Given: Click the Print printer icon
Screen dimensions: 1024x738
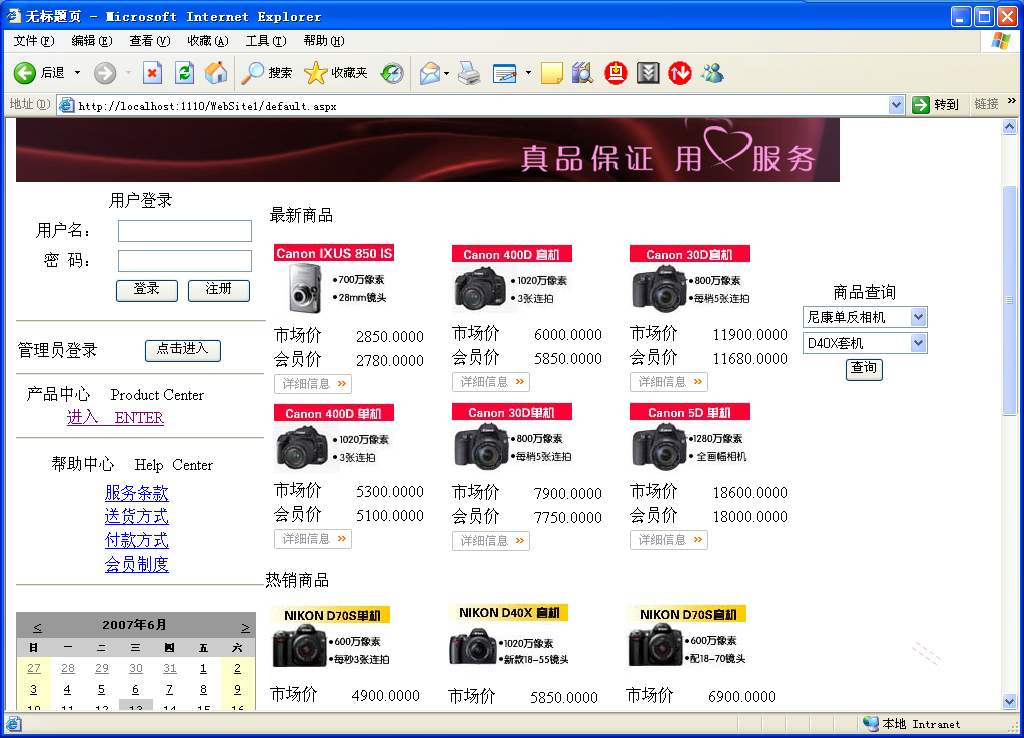Looking at the screenshot, I should 469,73.
